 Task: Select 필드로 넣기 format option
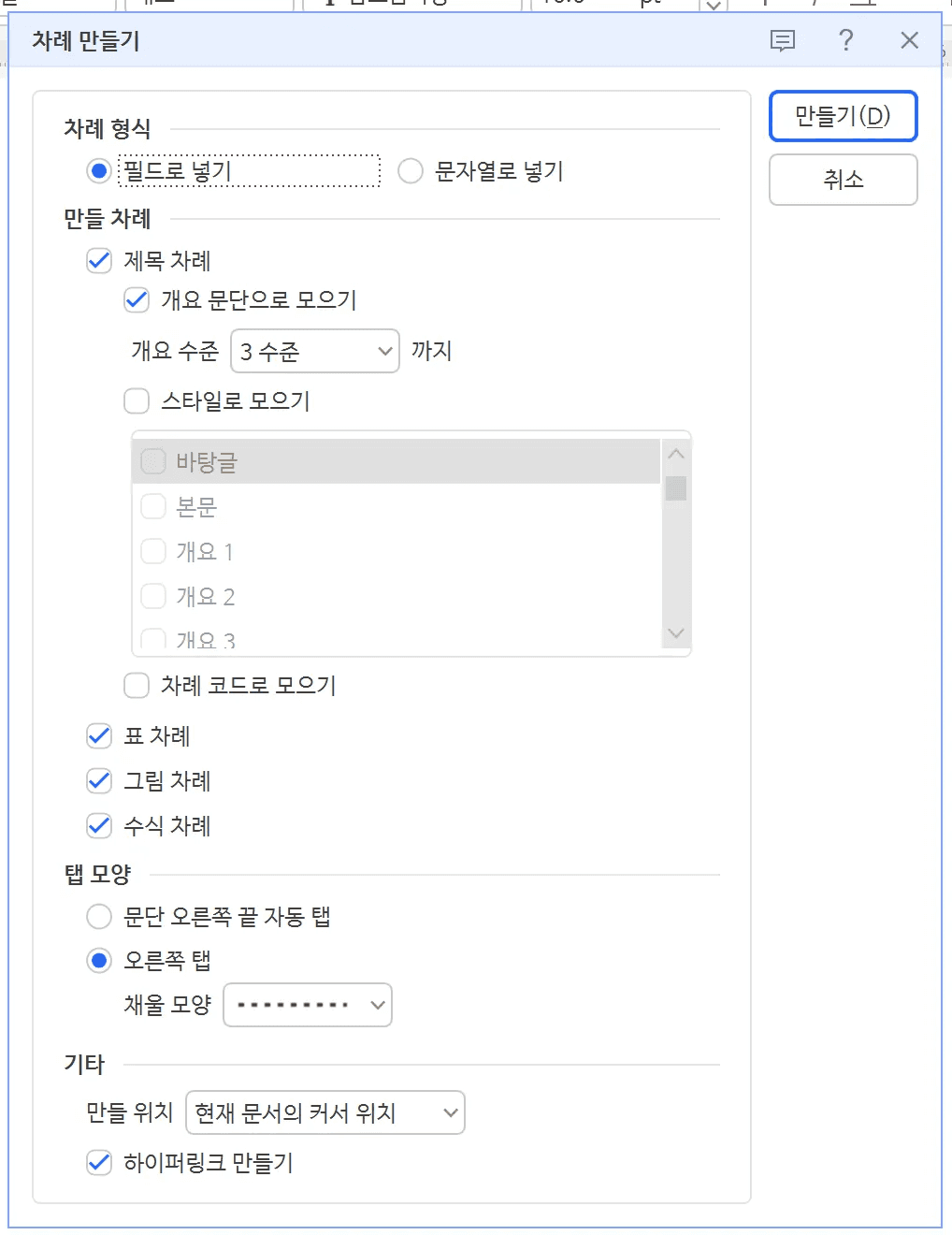[99, 171]
